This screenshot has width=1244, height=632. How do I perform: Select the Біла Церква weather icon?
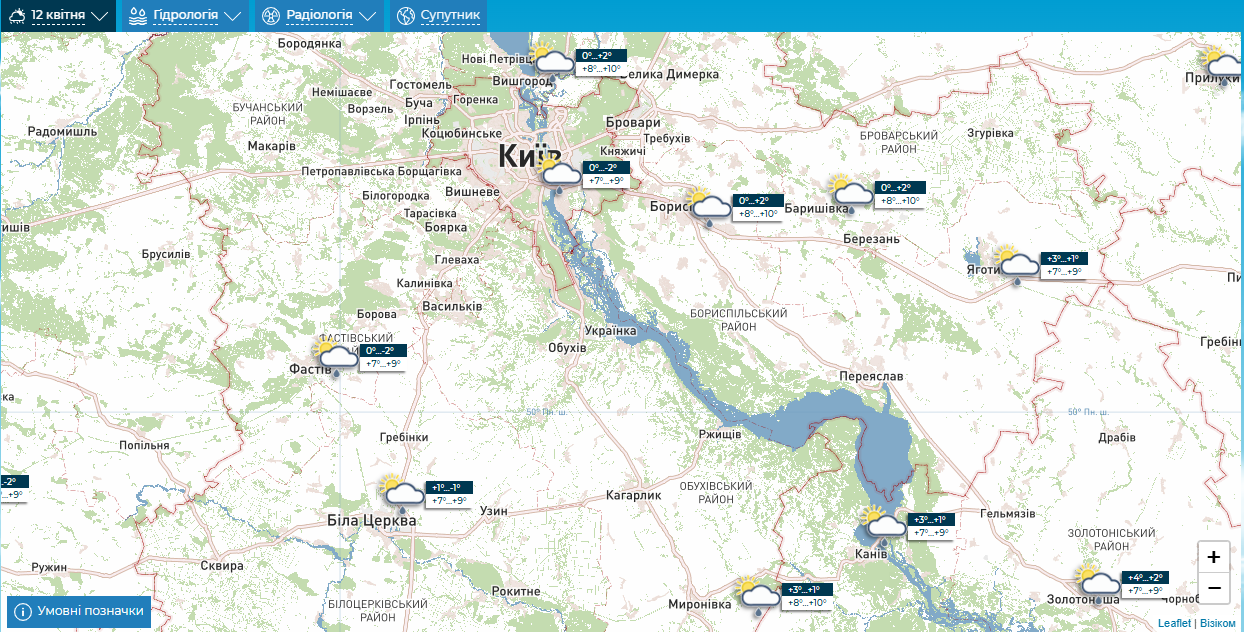402,493
